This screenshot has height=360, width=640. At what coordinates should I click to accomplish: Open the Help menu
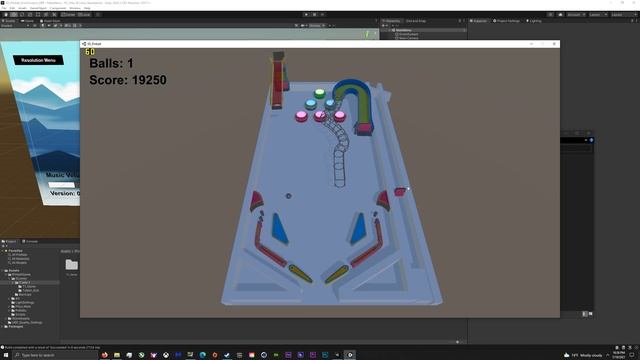pyautogui.click(x=87, y=8)
